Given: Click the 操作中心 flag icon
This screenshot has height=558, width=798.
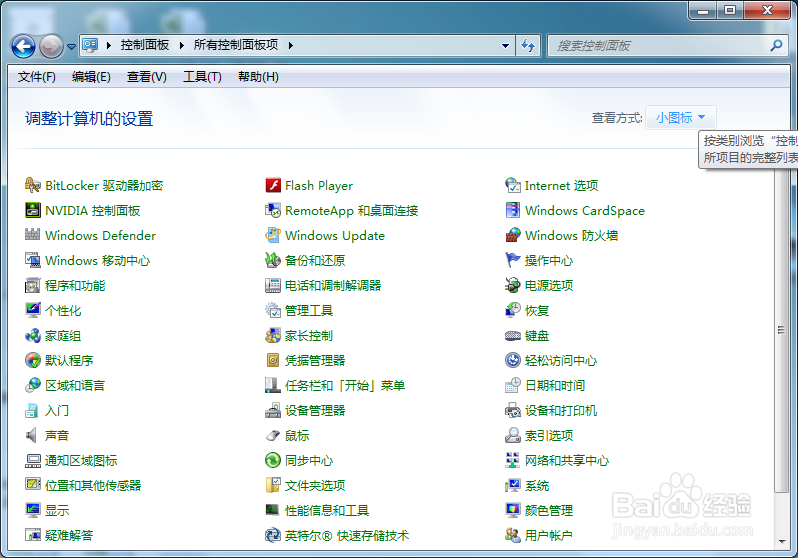Looking at the screenshot, I should pos(512,260).
